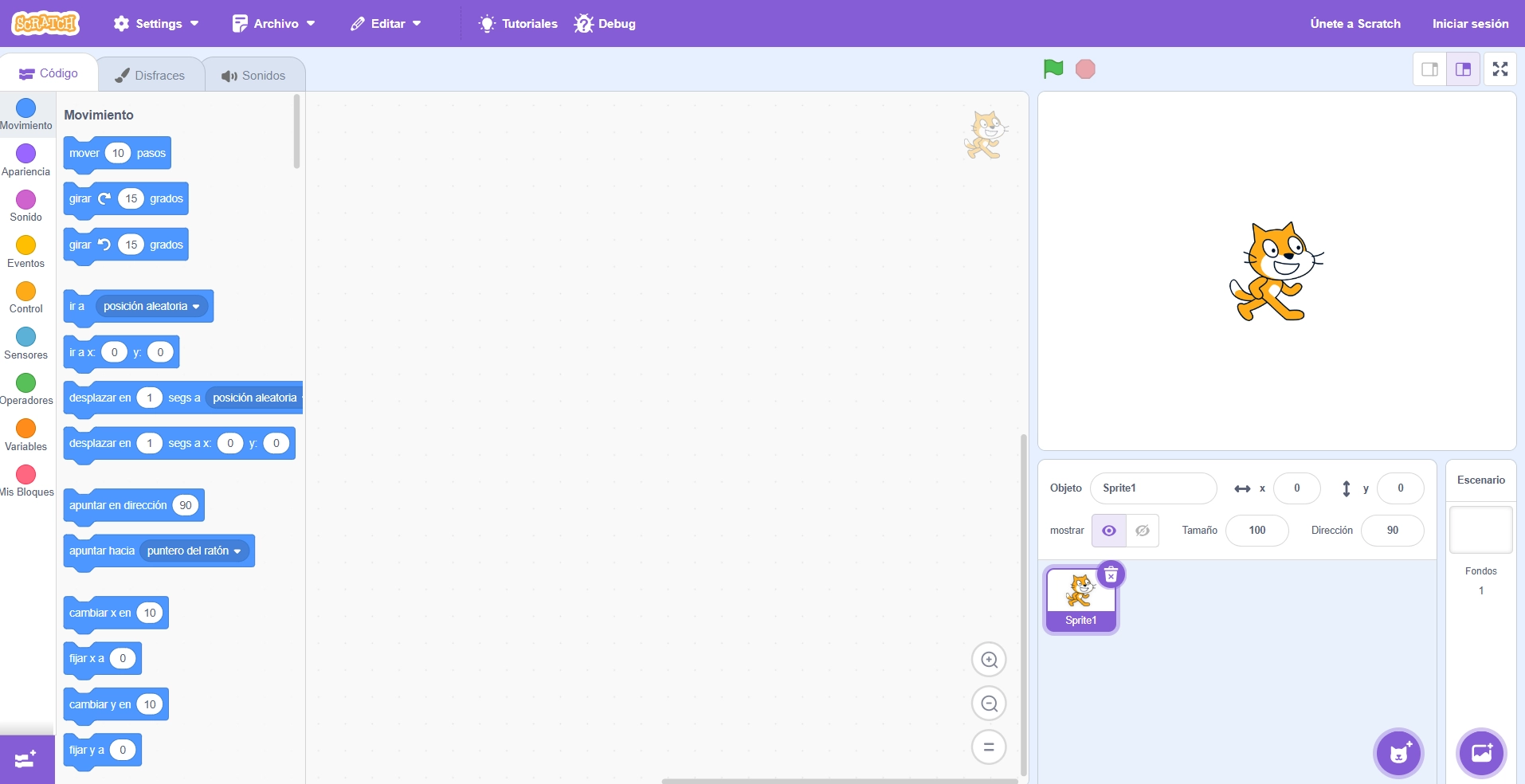Click the green flag to run
The width and height of the screenshot is (1525, 784).
(x=1053, y=69)
